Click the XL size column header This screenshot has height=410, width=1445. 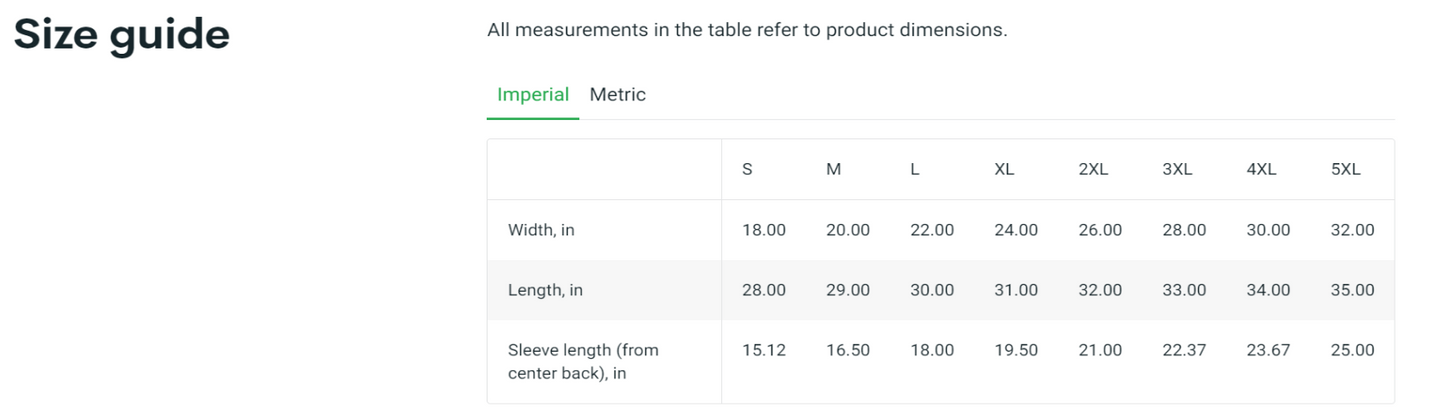coord(1004,170)
